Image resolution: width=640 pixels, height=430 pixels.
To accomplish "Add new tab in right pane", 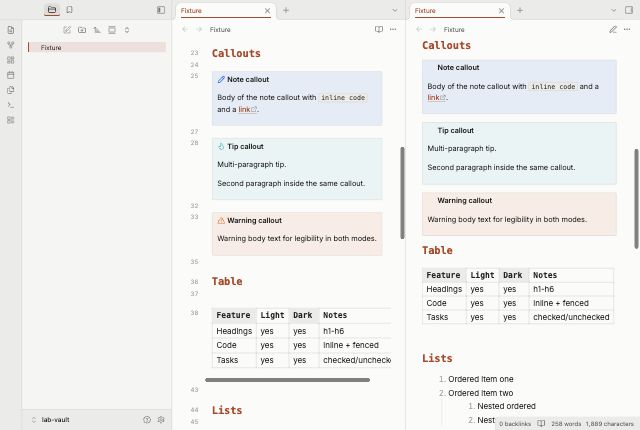I will pos(520,10).
